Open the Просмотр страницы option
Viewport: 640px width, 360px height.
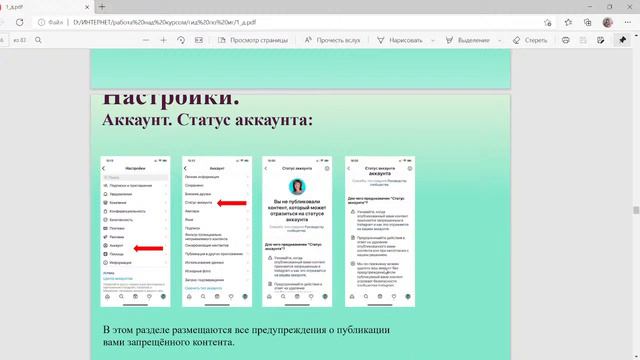(253, 40)
